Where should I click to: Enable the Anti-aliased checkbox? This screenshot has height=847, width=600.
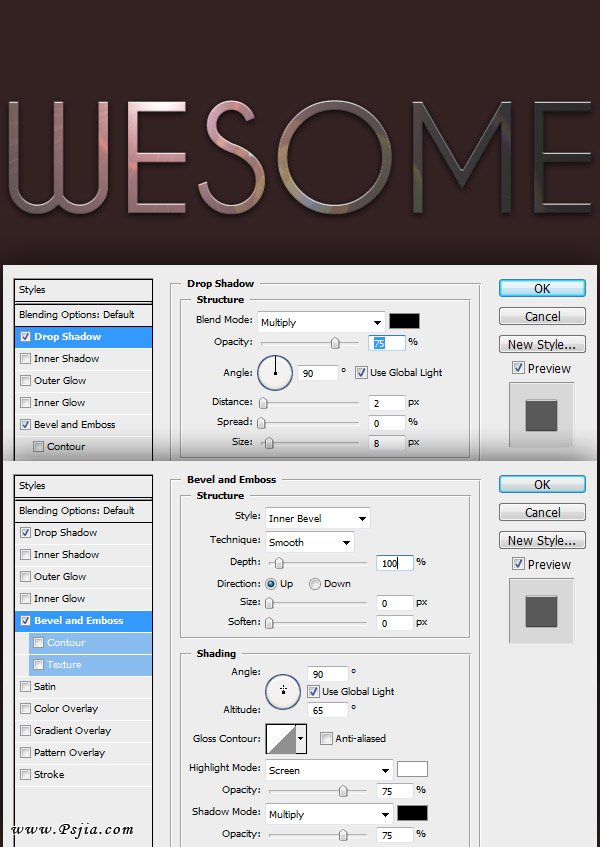(x=326, y=738)
